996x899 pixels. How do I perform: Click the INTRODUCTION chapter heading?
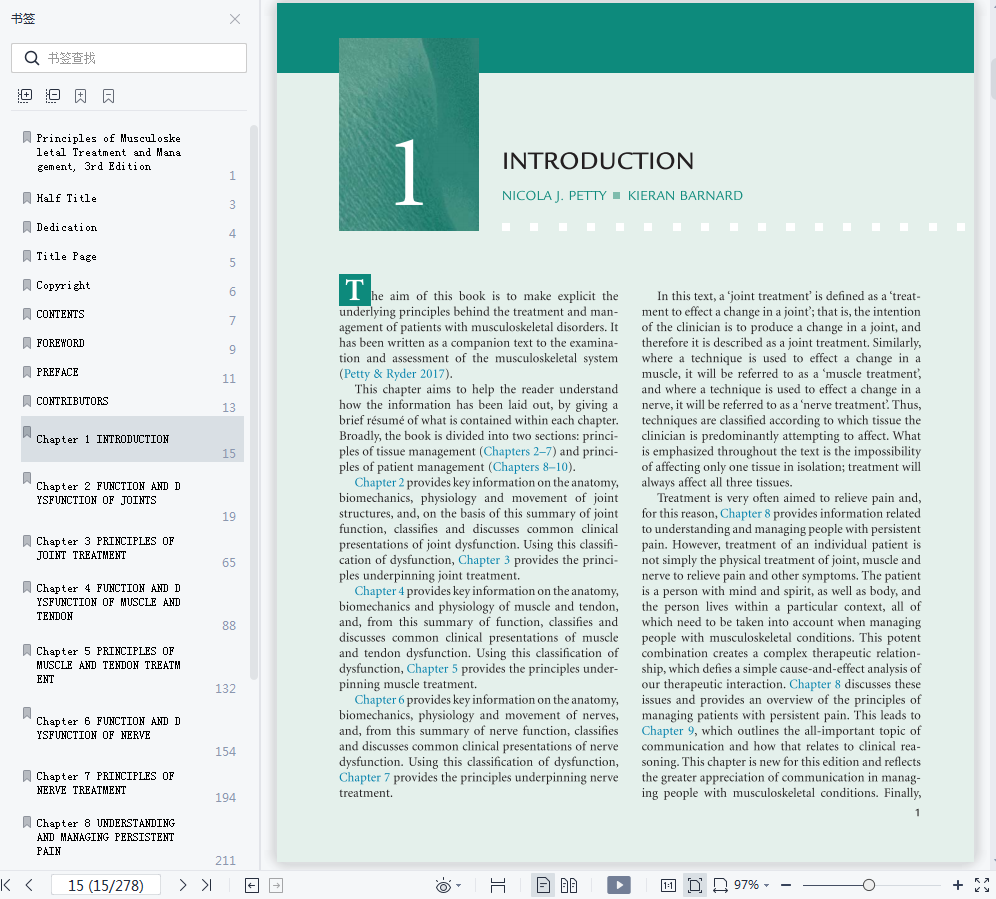598,161
